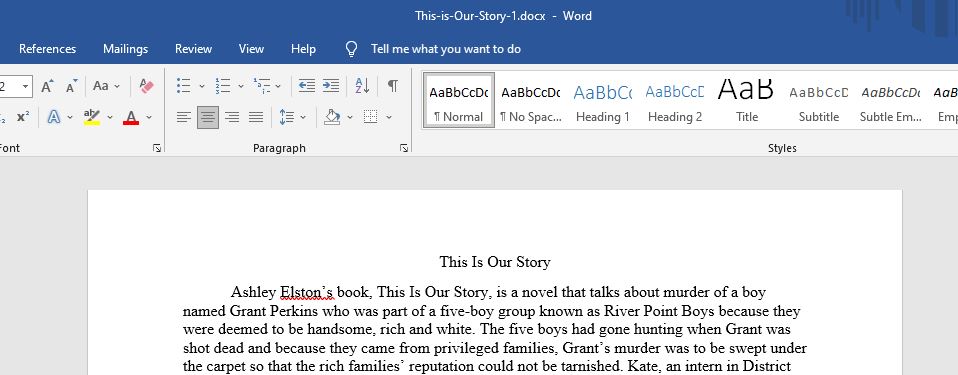Open font size dropdown arrow
The height and width of the screenshot is (375, 958).
click(25, 87)
